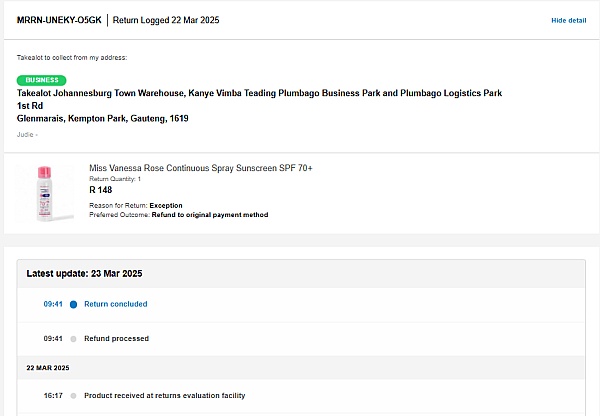
Task: Select the blue Return concluded status dot
Action: [x=73, y=304]
